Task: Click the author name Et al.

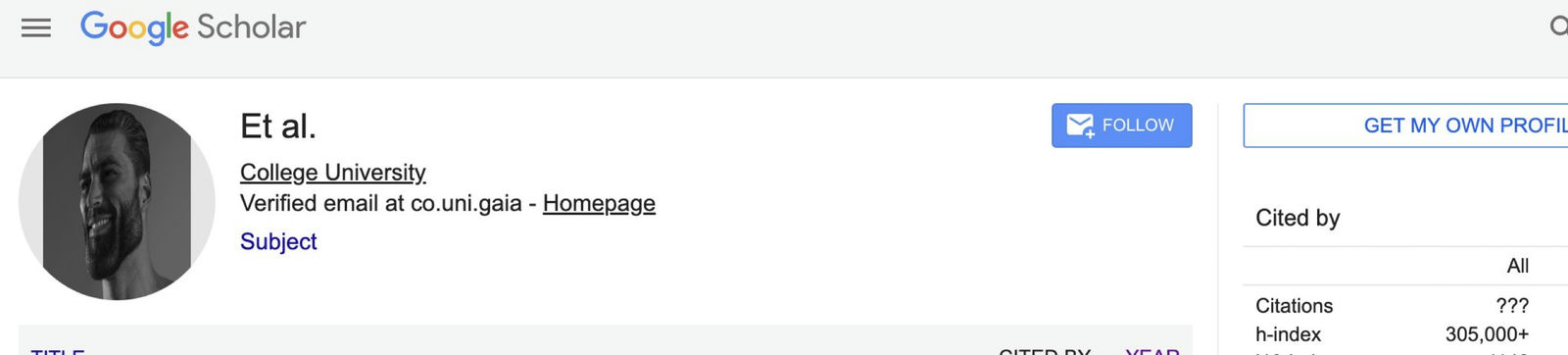Action: [278, 127]
